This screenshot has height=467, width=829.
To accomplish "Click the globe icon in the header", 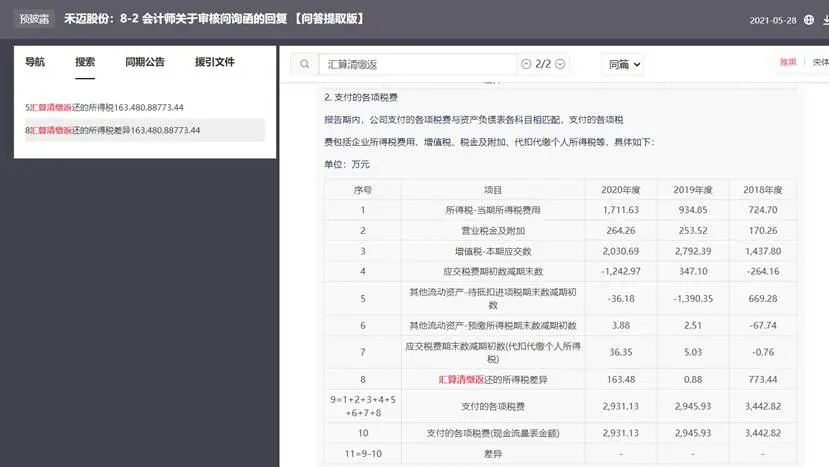I will pos(809,20).
